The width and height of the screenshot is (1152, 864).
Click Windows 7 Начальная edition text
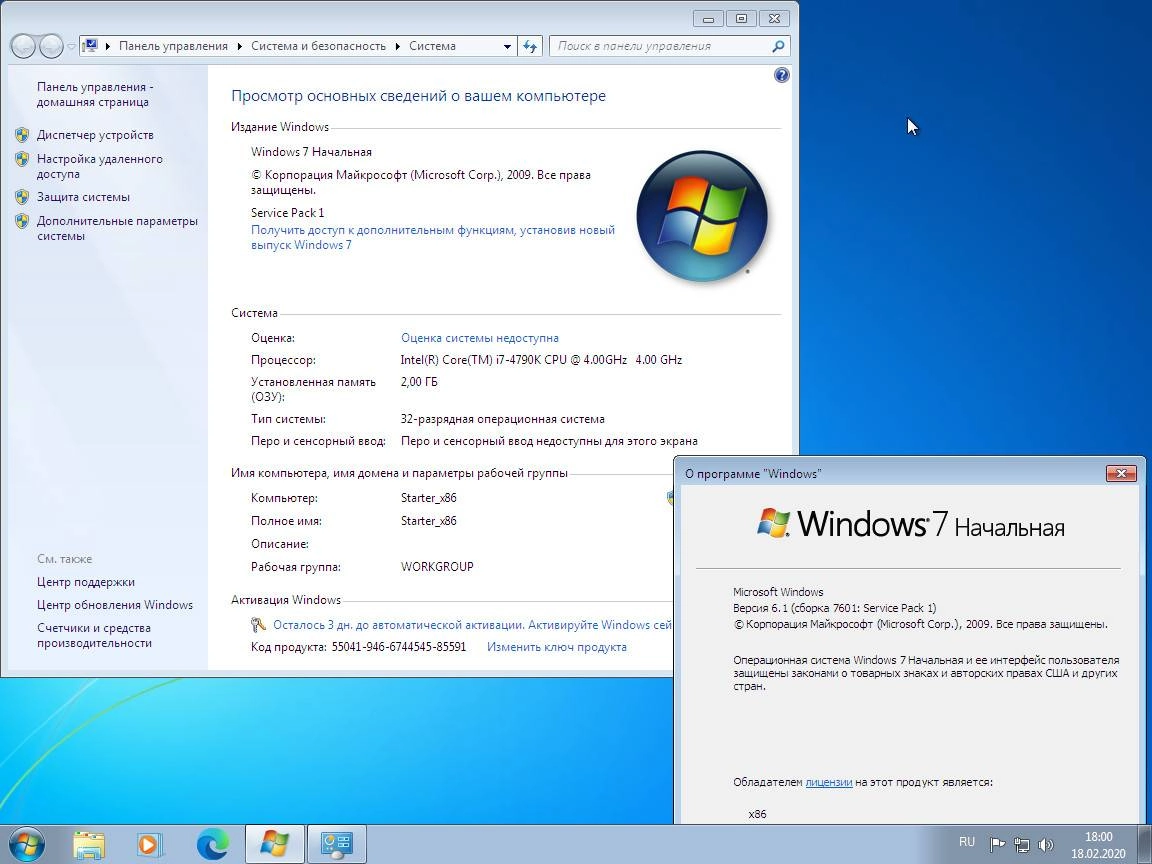[x=312, y=152]
